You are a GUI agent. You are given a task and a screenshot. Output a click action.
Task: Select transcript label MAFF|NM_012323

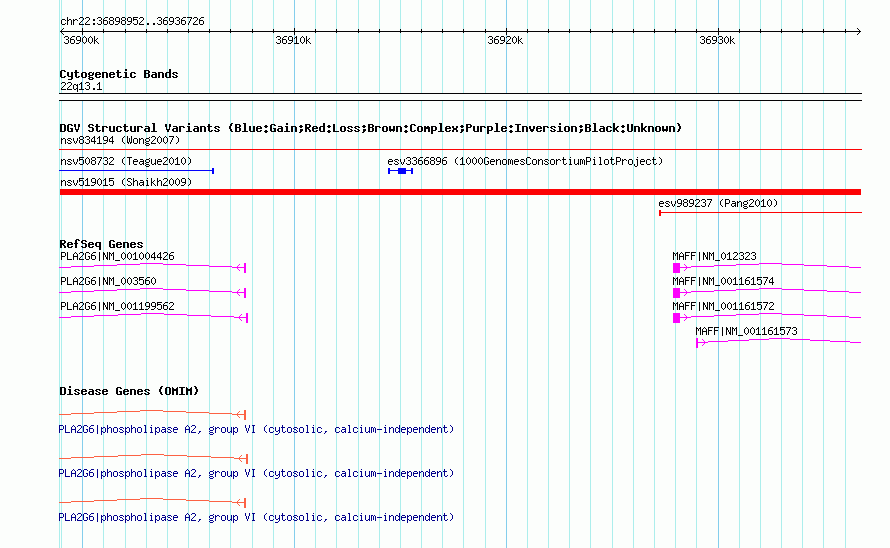point(714,256)
